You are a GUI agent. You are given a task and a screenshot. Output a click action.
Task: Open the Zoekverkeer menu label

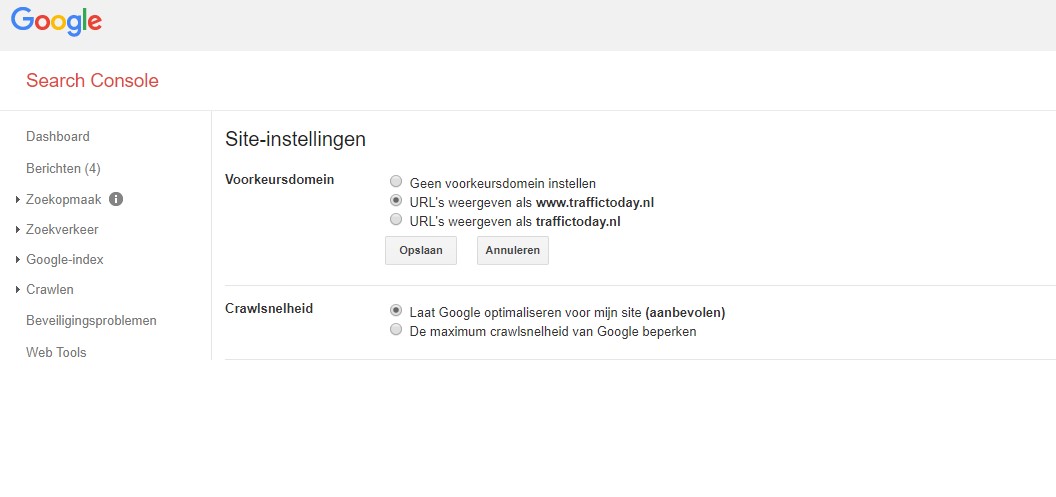tap(62, 230)
